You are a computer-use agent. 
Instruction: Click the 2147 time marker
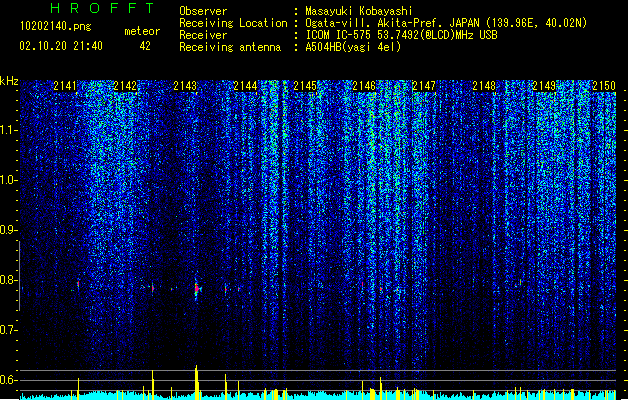(x=424, y=86)
